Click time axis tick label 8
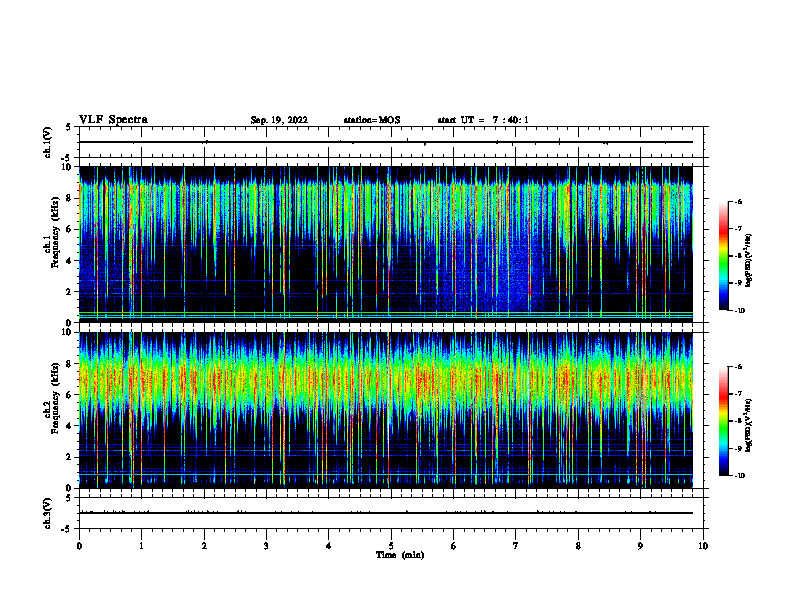 coord(578,546)
